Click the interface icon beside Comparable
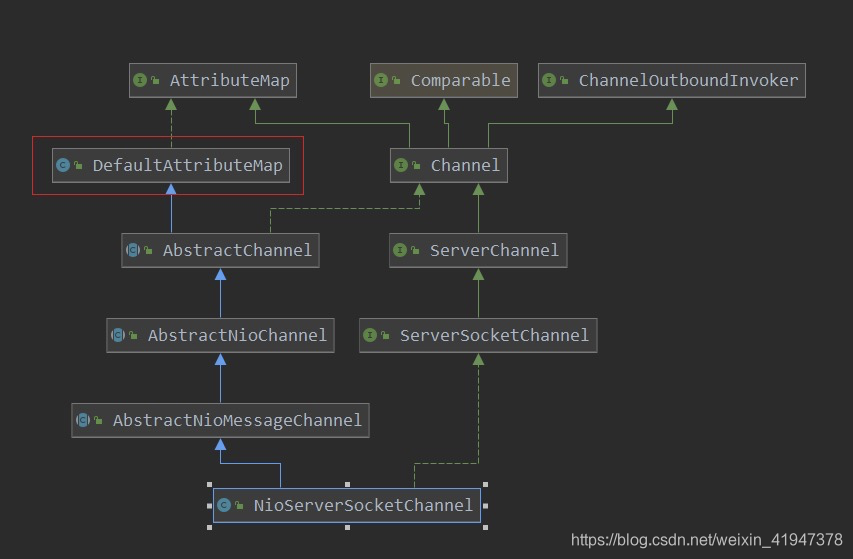 pyautogui.click(x=381, y=80)
